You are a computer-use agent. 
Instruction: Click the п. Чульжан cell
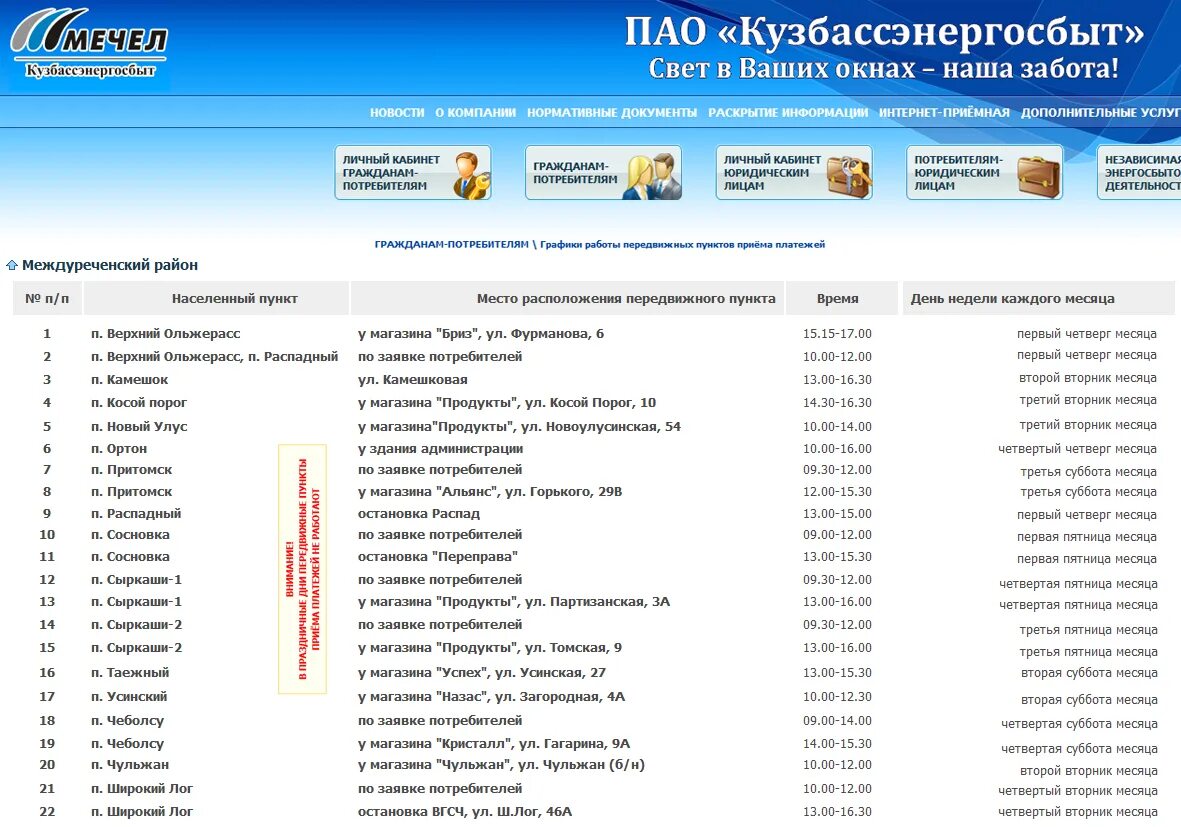[130, 765]
